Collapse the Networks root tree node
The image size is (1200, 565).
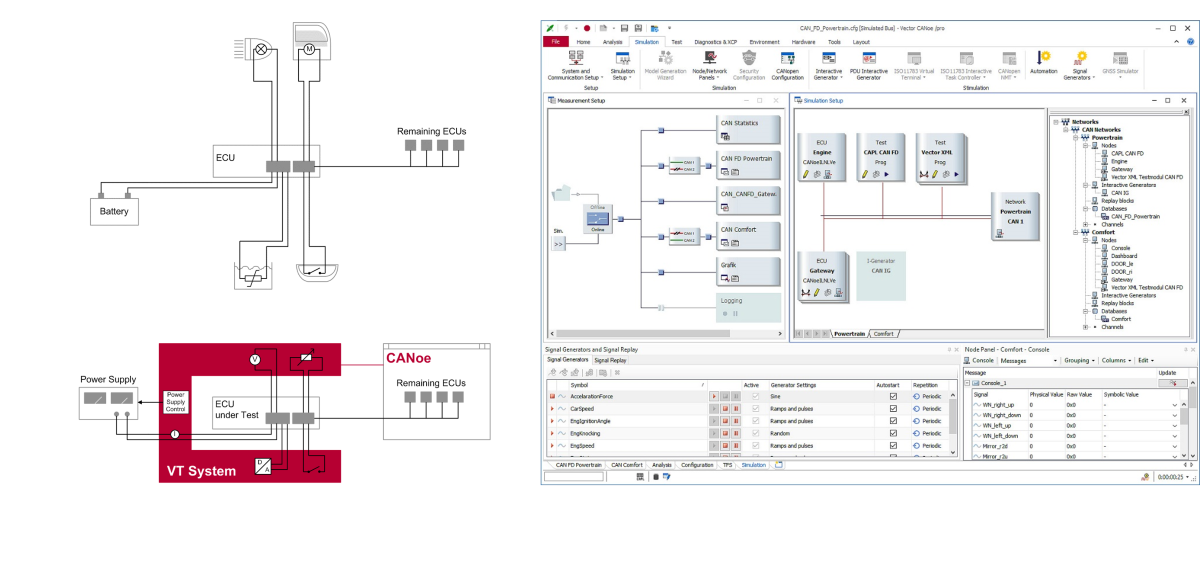tap(1056, 122)
